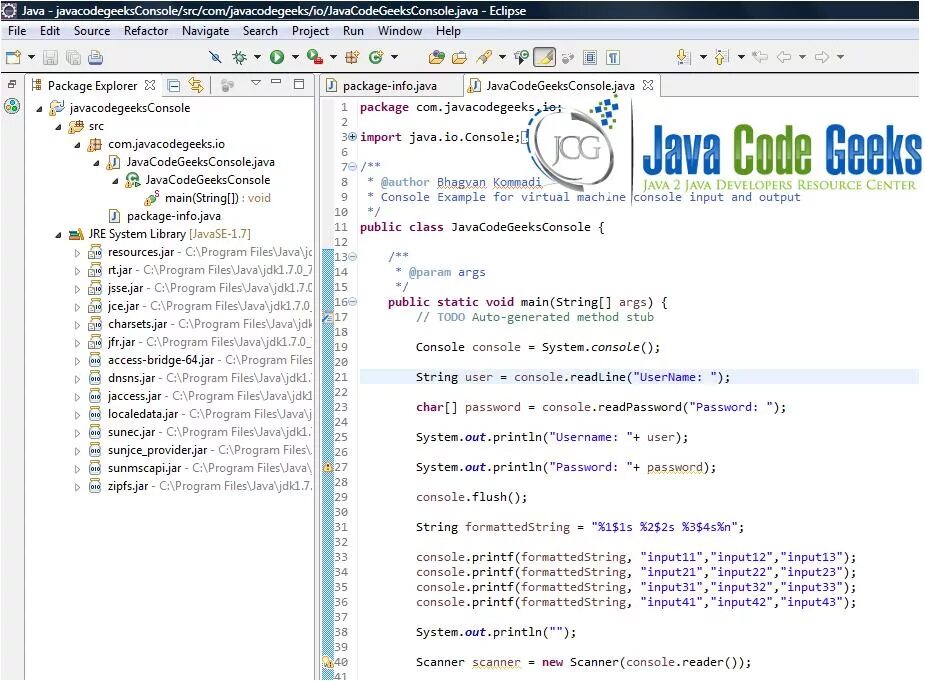Click the New wizard toolbar icon
Image resolution: width=925 pixels, height=681 pixels.
[x=13, y=57]
